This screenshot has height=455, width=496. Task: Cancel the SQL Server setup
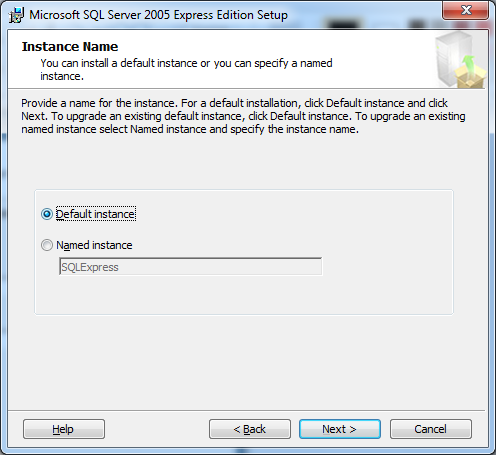tap(431, 429)
